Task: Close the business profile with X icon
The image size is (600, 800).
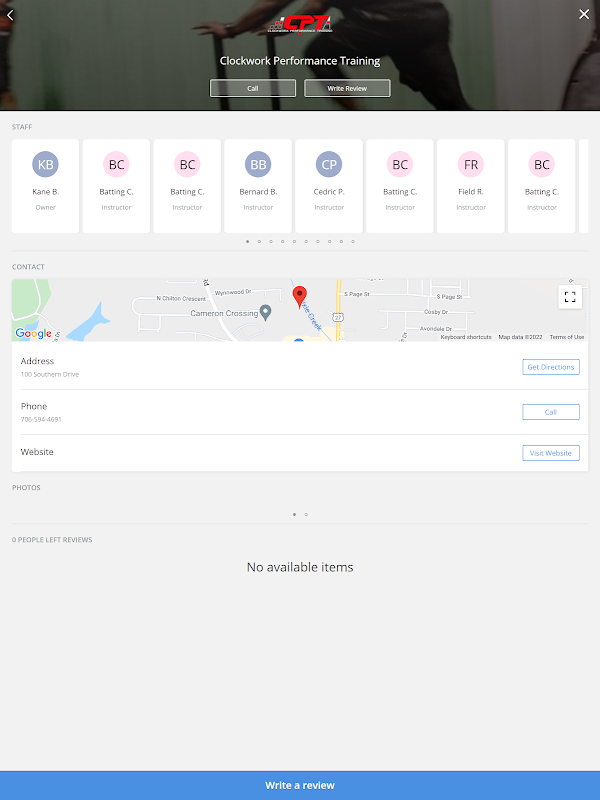Action: click(x=584, y=14)
